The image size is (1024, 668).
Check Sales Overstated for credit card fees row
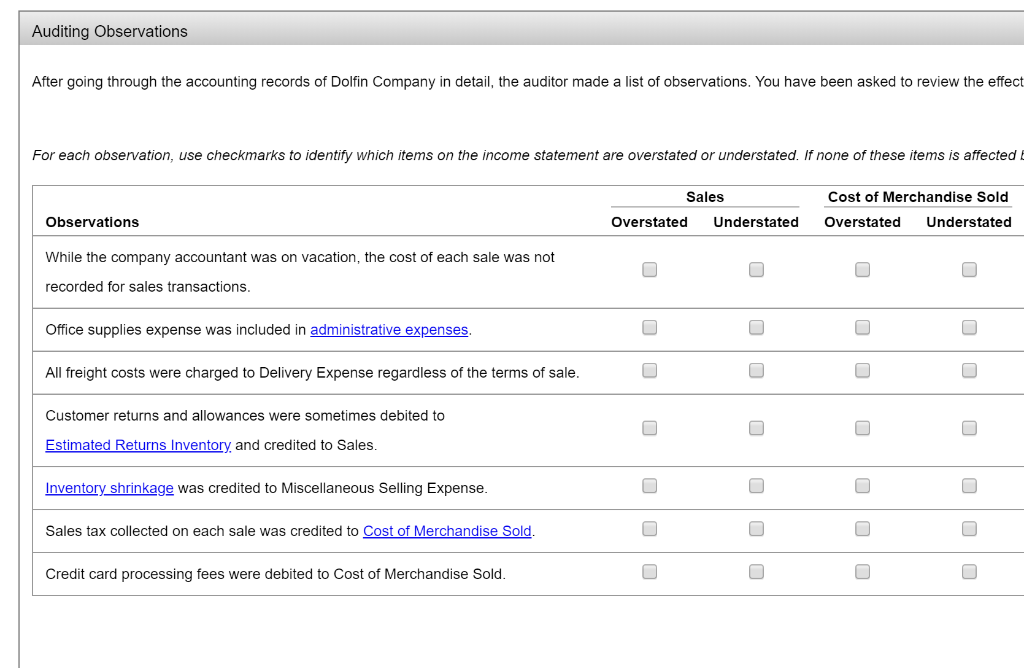(649, 572)
